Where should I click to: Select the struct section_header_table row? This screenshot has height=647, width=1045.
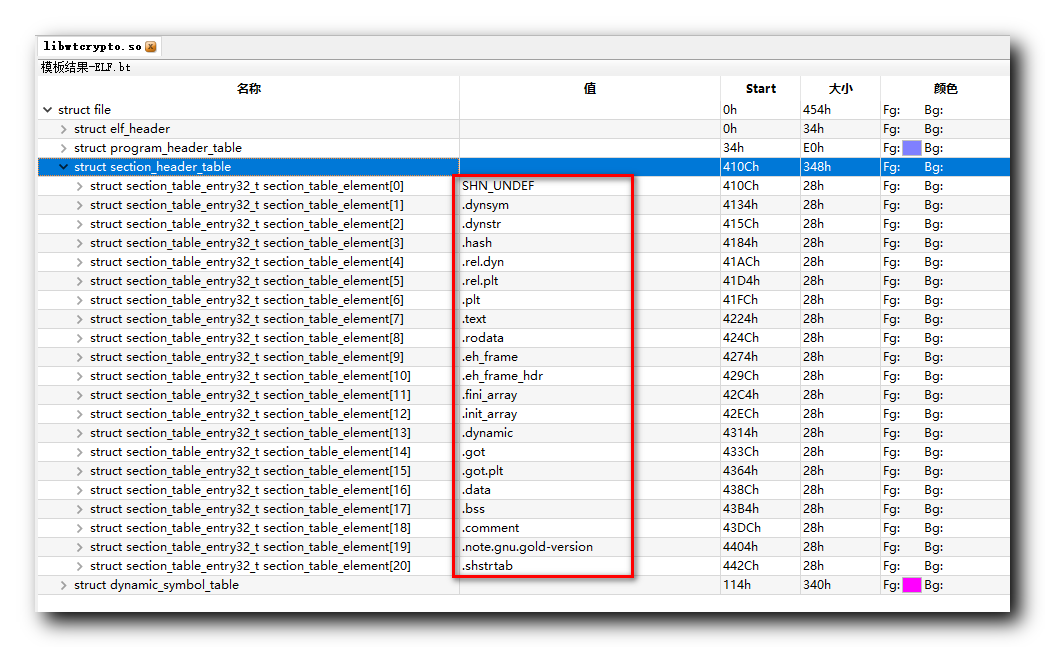tap(524, 167)
